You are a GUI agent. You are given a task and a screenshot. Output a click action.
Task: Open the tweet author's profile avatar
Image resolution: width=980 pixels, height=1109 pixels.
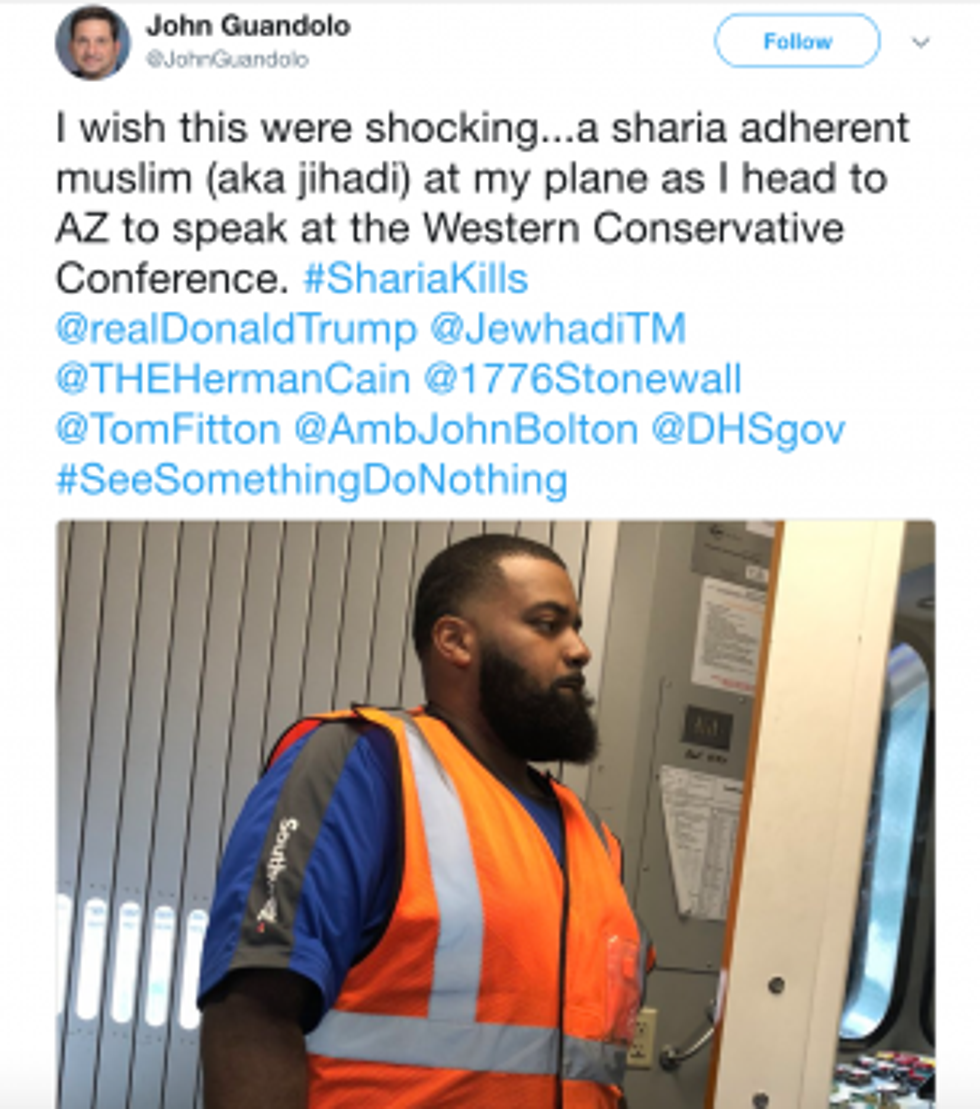point(93,42)
